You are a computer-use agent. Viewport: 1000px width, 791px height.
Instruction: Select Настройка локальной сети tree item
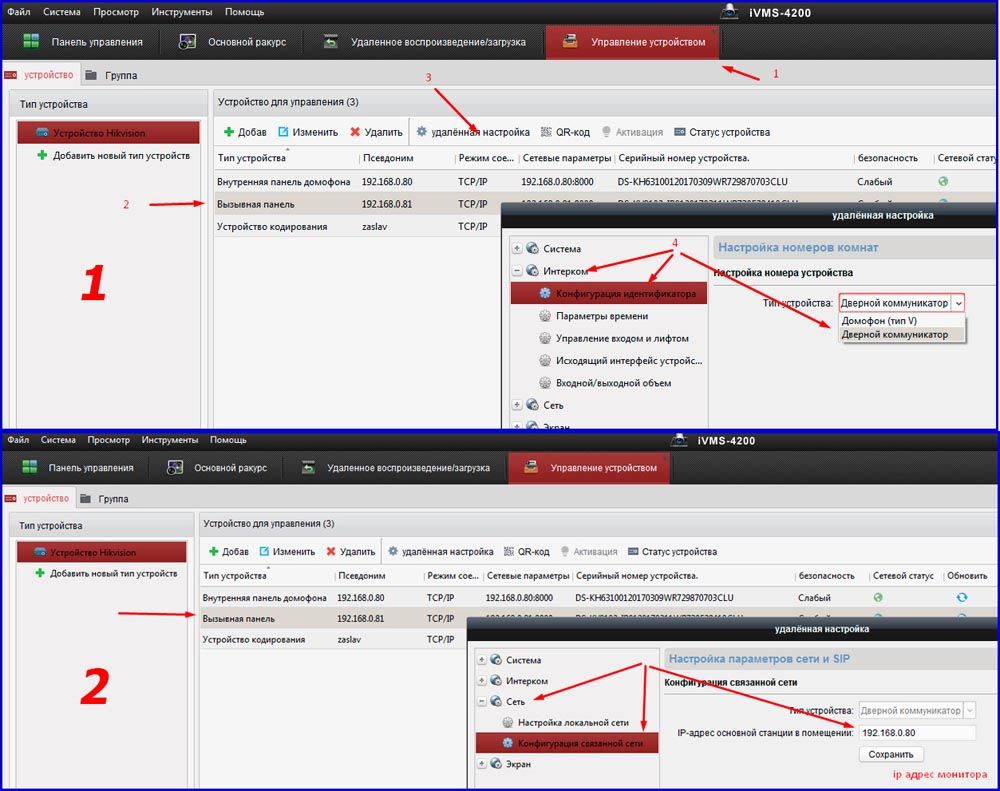pos(572,722)
